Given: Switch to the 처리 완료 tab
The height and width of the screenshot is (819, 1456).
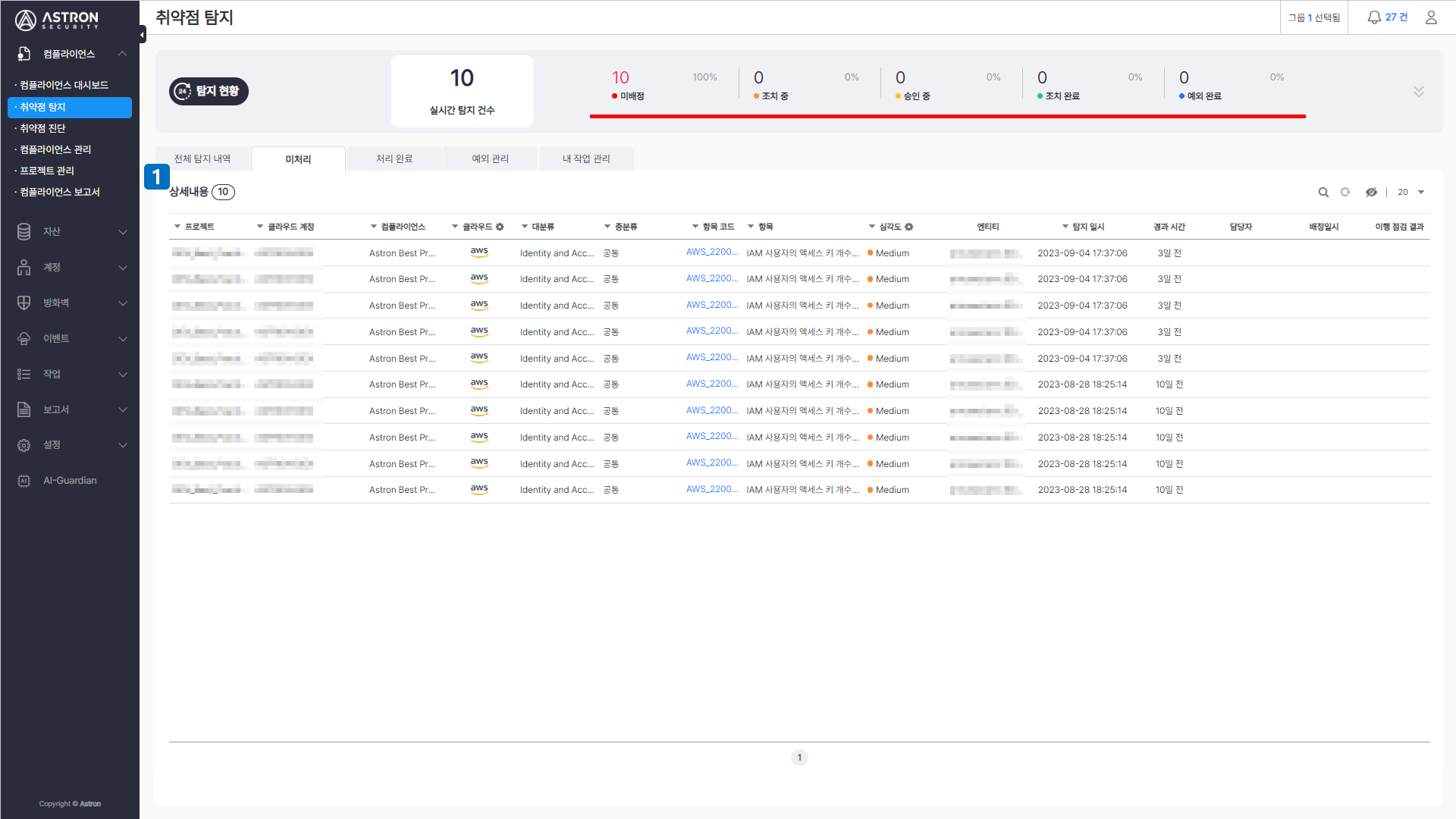Looking at the screenshot, I should pos(394,159).
